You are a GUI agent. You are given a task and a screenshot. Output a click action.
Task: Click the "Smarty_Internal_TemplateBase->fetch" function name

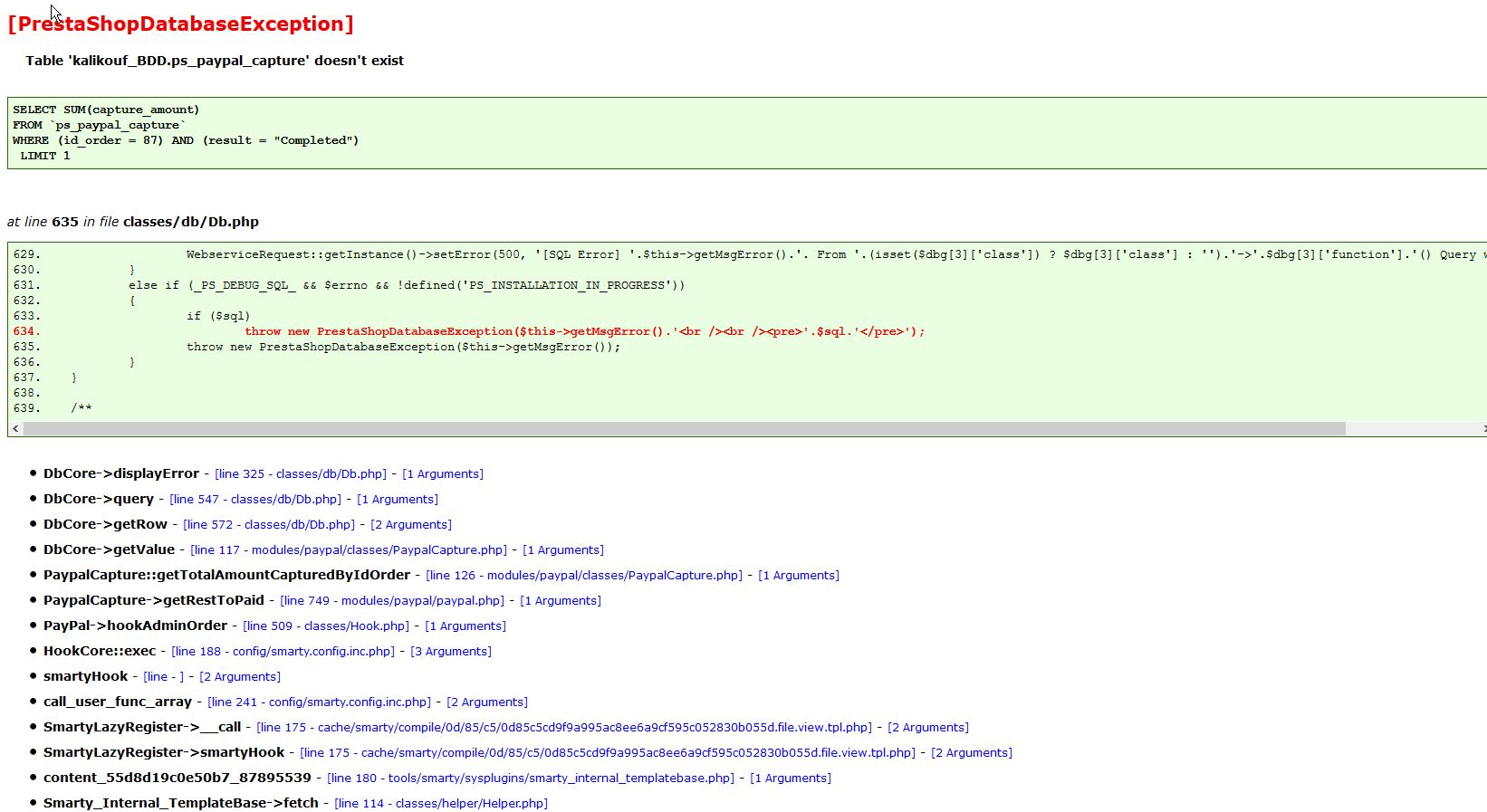pos(181,803)
